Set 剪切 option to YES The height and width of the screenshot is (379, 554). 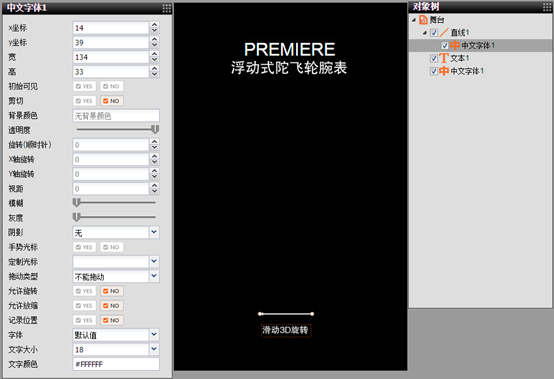pyautogui.click(x=84, y=101)
